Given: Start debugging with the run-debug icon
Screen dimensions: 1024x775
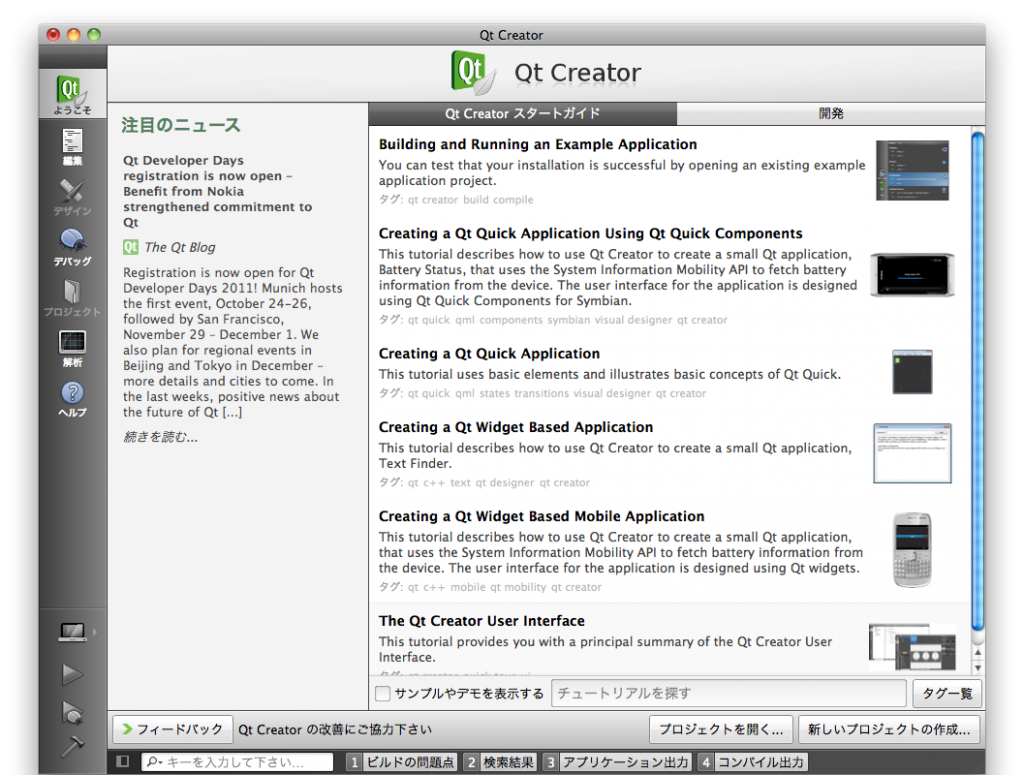Looking at the screenshot, I should (72, 711).
